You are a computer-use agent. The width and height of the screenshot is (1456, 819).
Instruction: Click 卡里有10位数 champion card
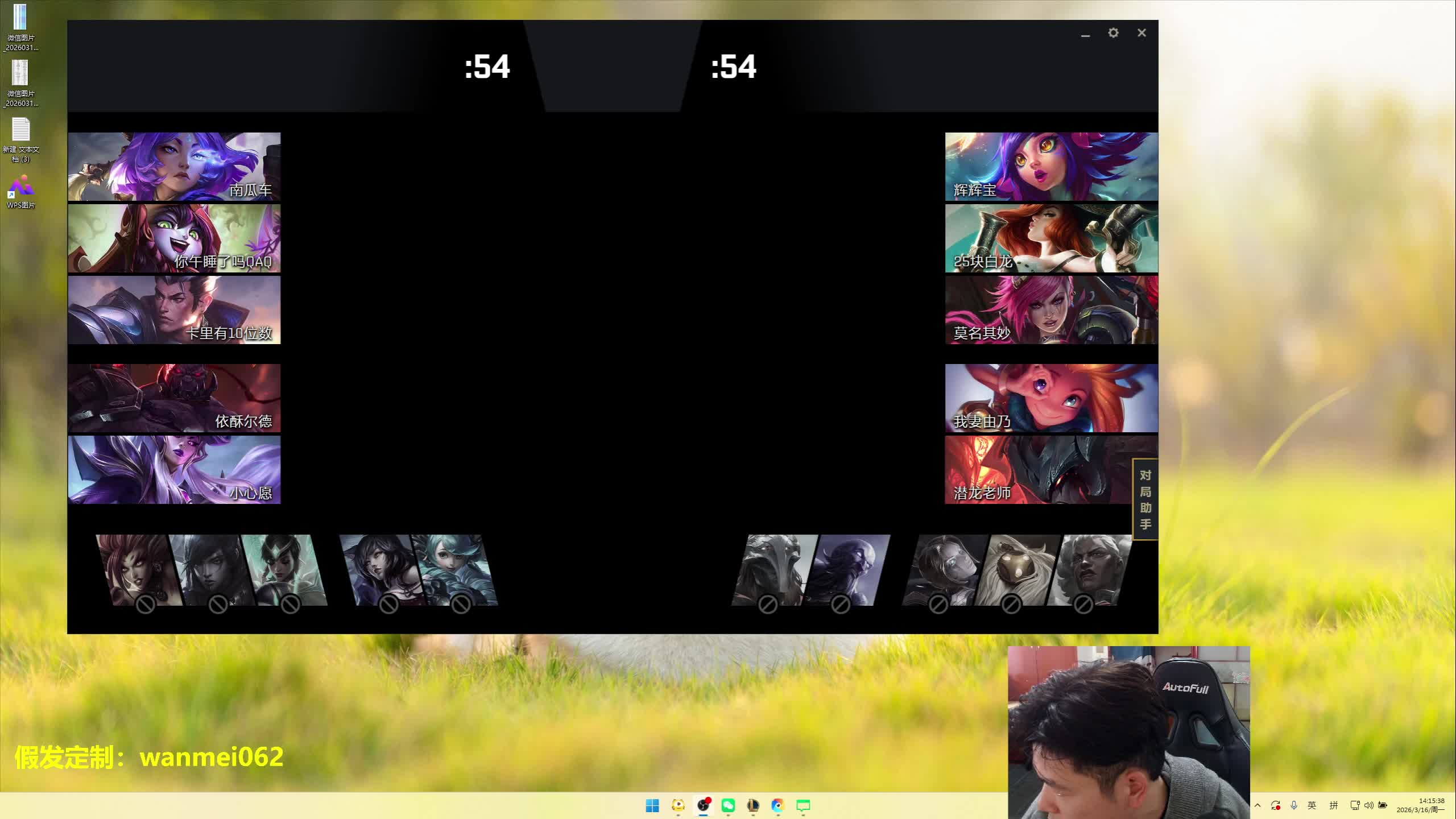coord(174,310)
